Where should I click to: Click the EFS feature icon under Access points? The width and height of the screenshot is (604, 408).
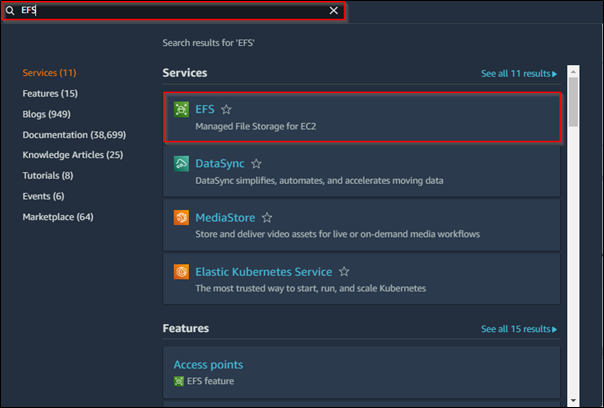click(179, 381)
